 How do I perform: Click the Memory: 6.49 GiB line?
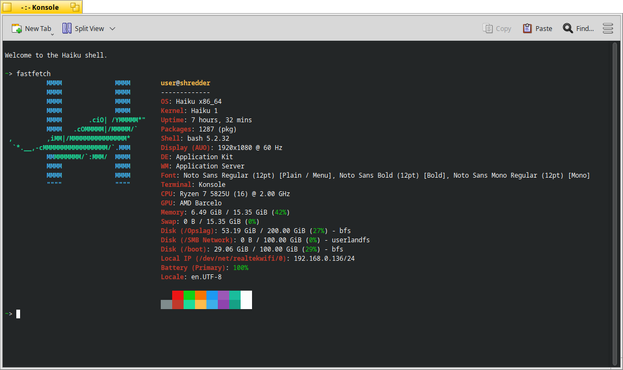pyautogui.click(x=225, y=212)
